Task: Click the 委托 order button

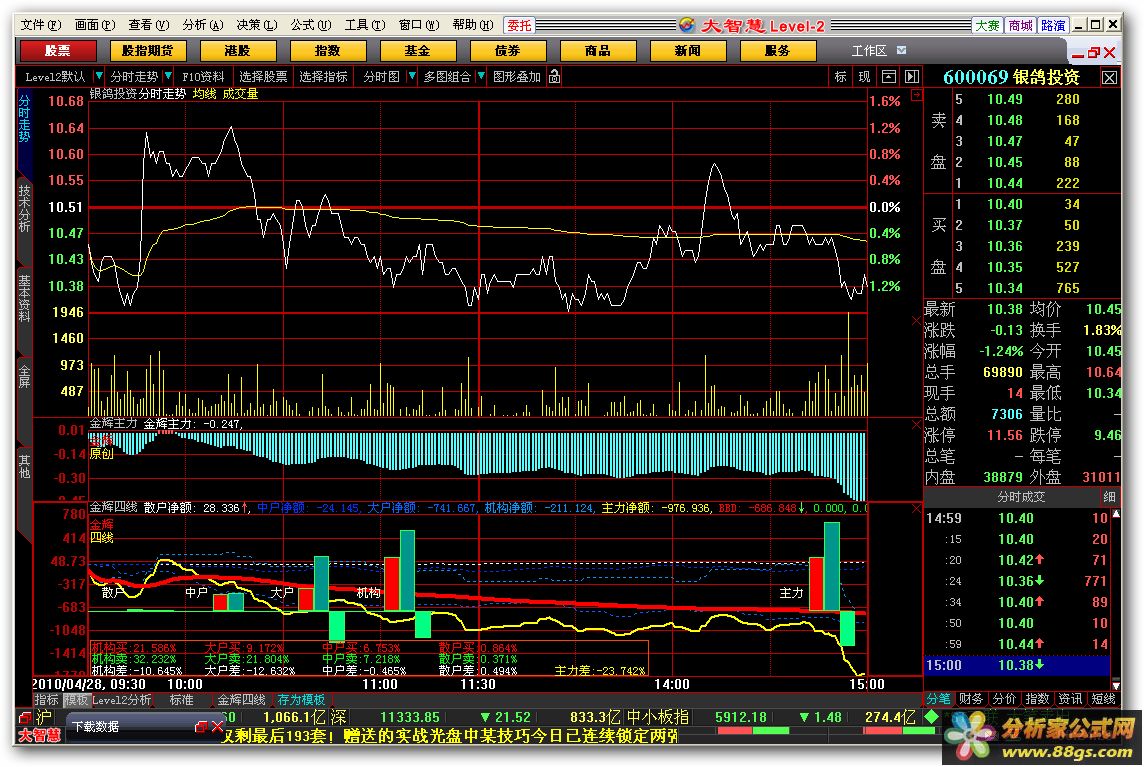Action: (x=519, y=25)
